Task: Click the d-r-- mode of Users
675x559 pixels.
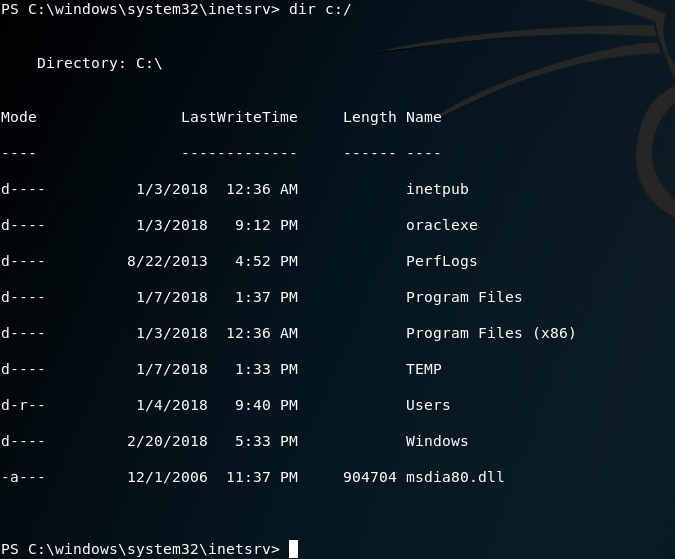Action: click(23, 405)
